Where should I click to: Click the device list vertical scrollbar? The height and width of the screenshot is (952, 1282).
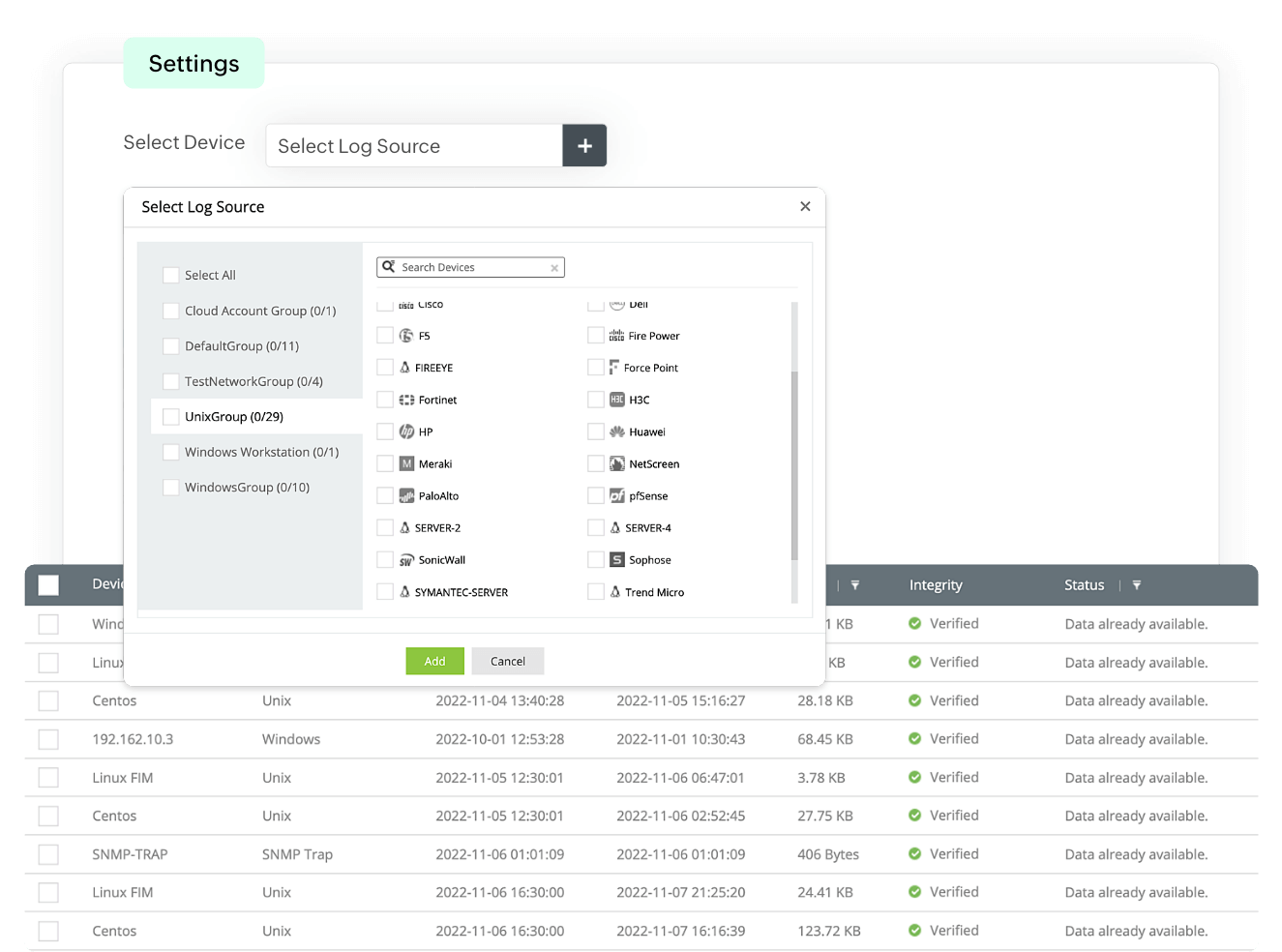pos(794,464)
